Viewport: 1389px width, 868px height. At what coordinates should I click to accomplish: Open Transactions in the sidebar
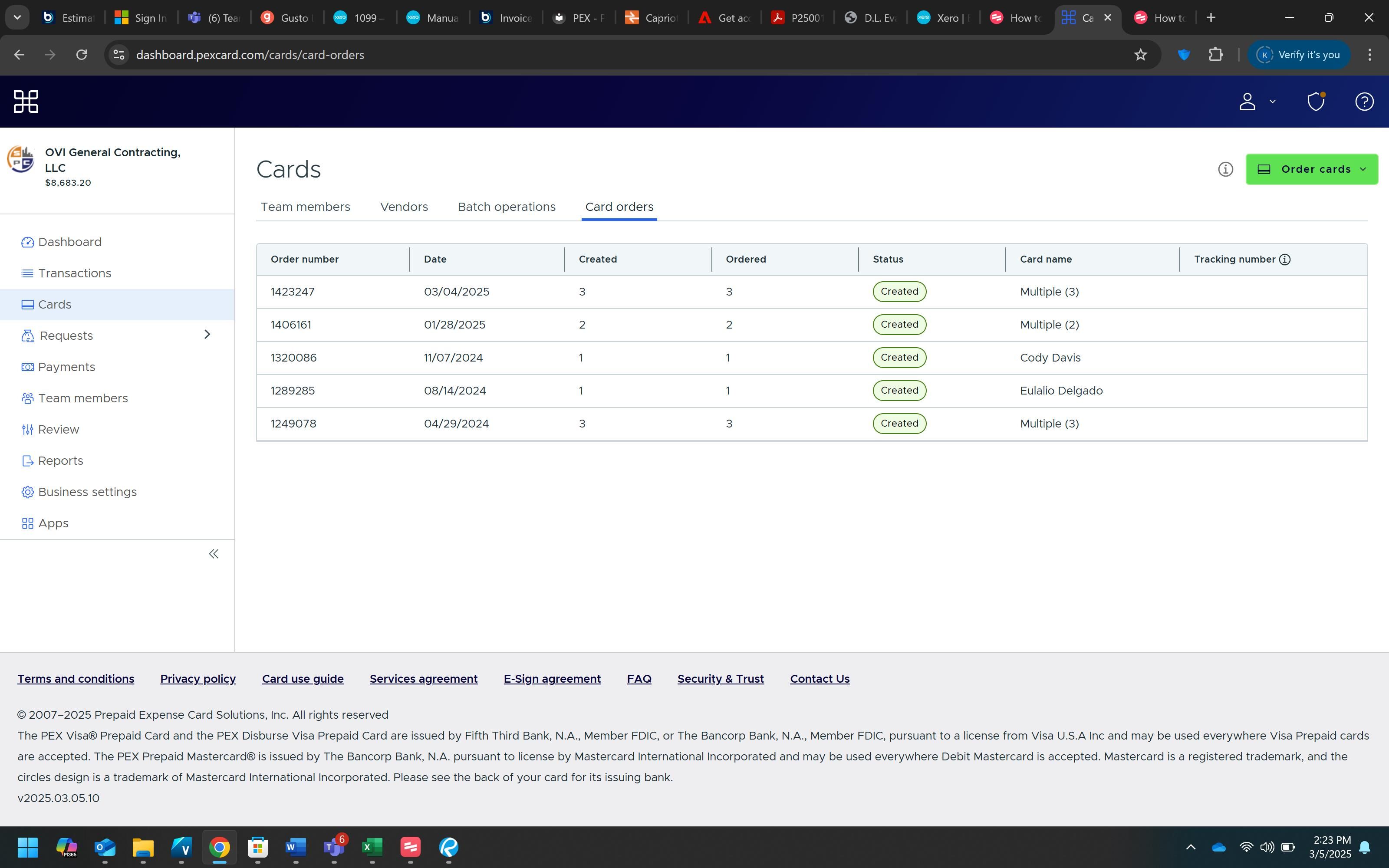click(75, 273)
